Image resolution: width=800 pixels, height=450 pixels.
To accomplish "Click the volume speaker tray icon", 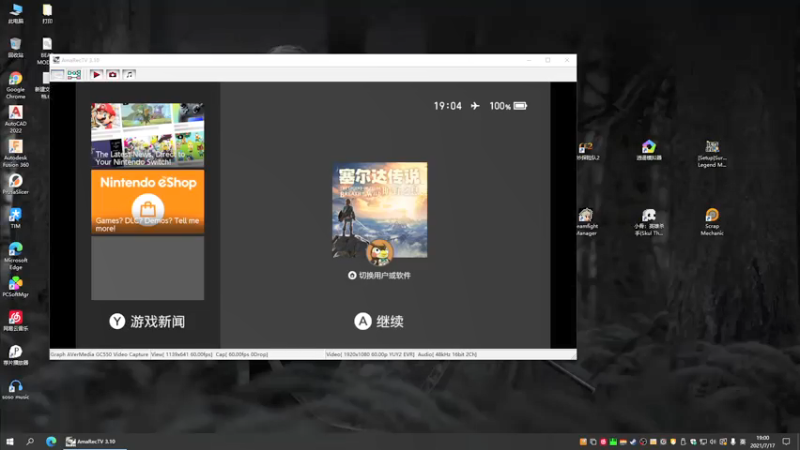I will point(713,442).
